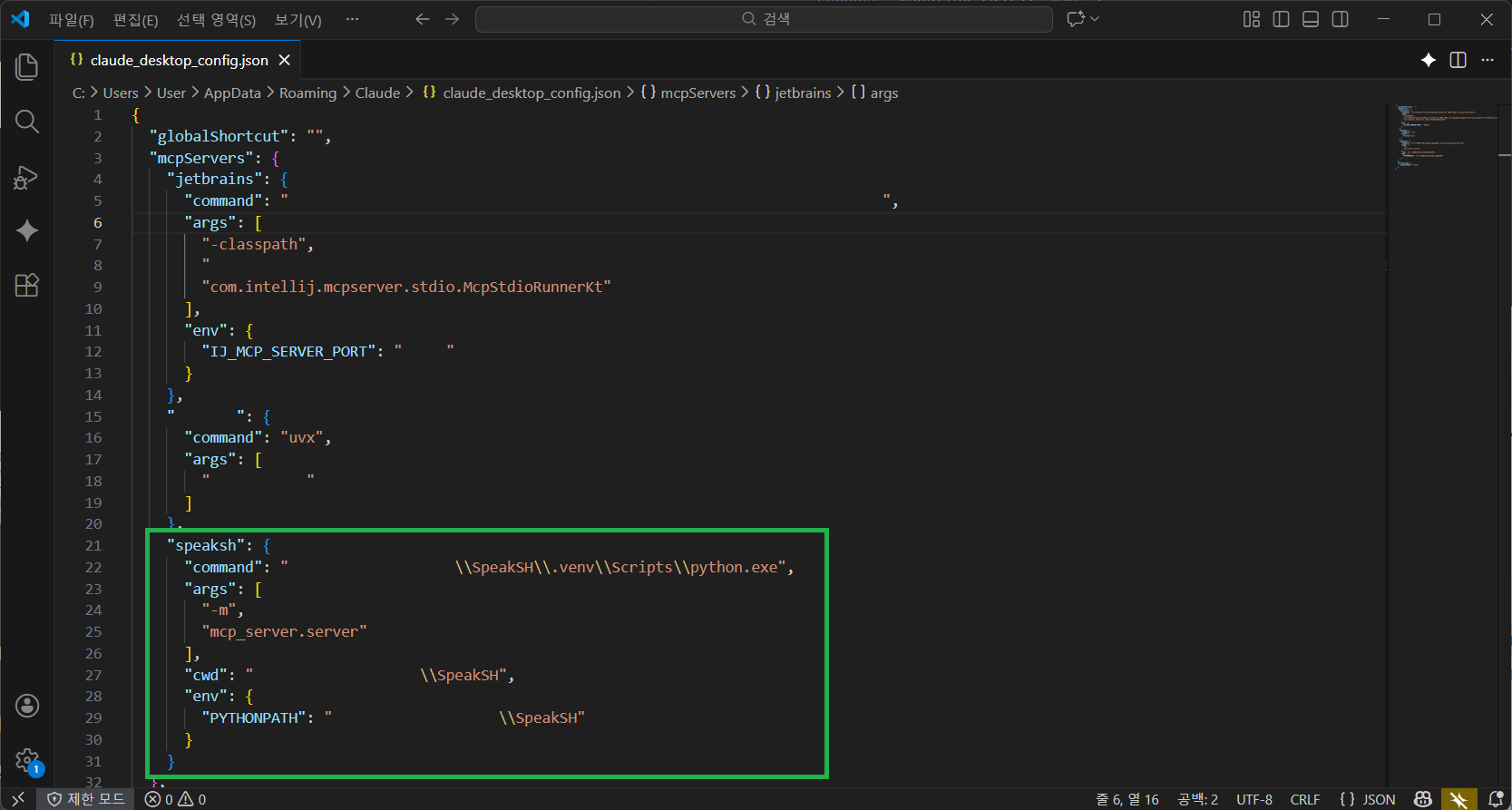Change end of line sequence via CRLF
Viewport: 1512px width, 810px height.
1305,799
